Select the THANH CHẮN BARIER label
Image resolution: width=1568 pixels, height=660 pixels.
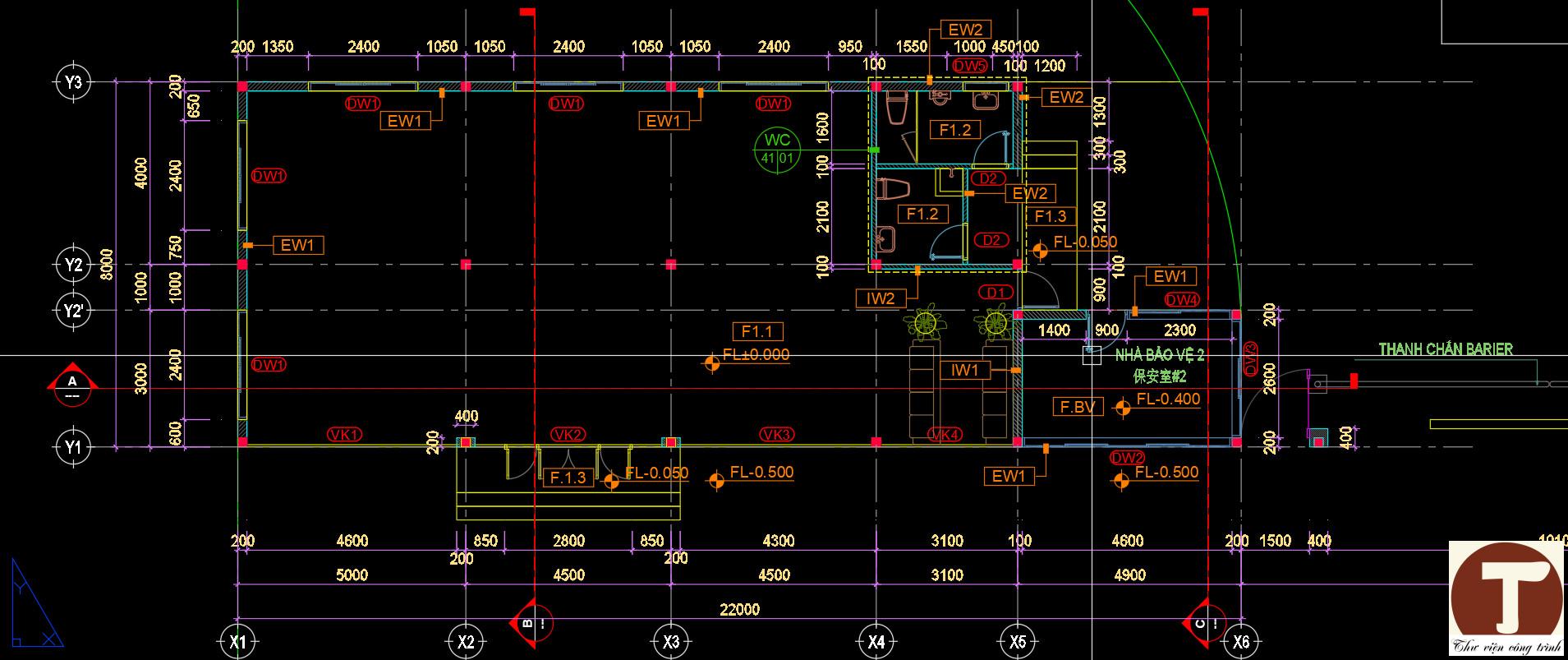(1446, 349)
